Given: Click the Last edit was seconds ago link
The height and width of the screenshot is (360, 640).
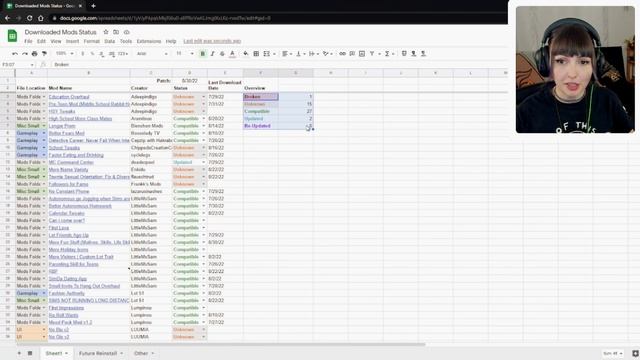Looking at the screenshot, I should (212, 41).
